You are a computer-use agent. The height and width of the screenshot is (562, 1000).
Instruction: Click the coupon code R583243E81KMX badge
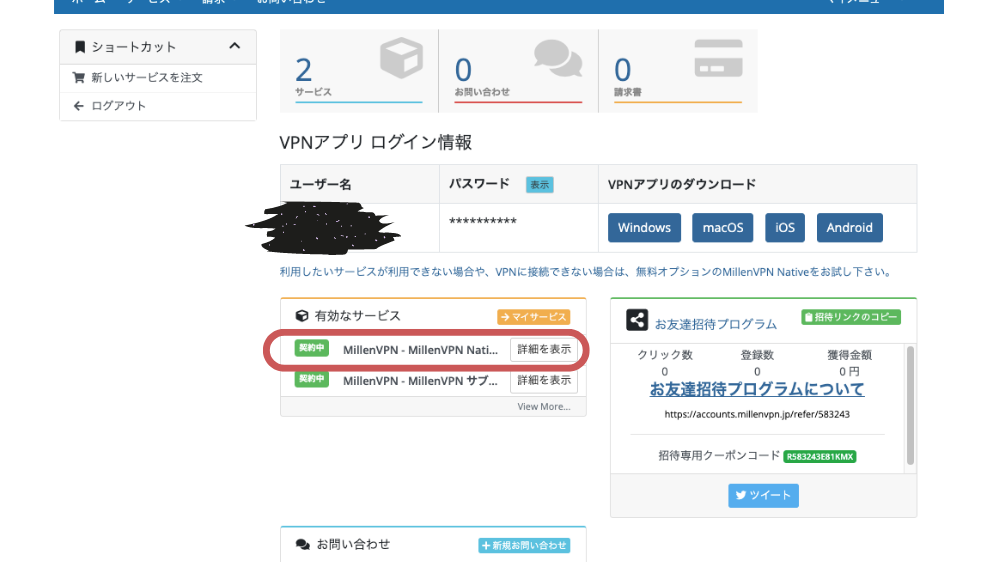820,457
